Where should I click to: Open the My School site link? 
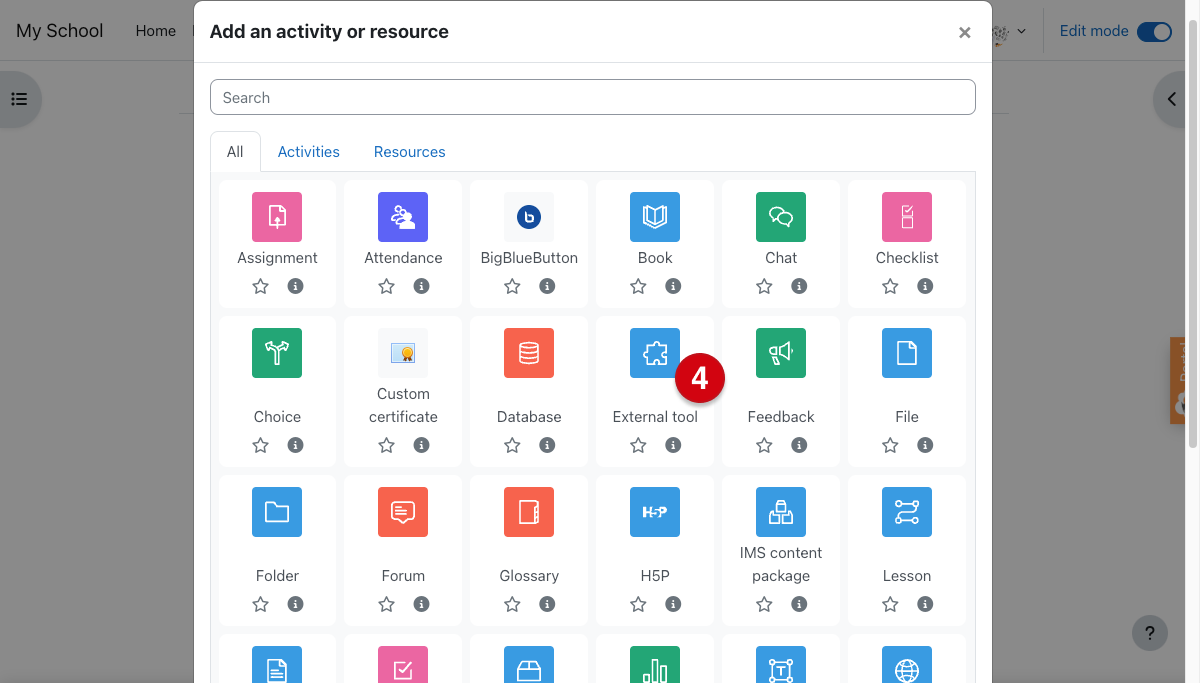click(60, 31)
